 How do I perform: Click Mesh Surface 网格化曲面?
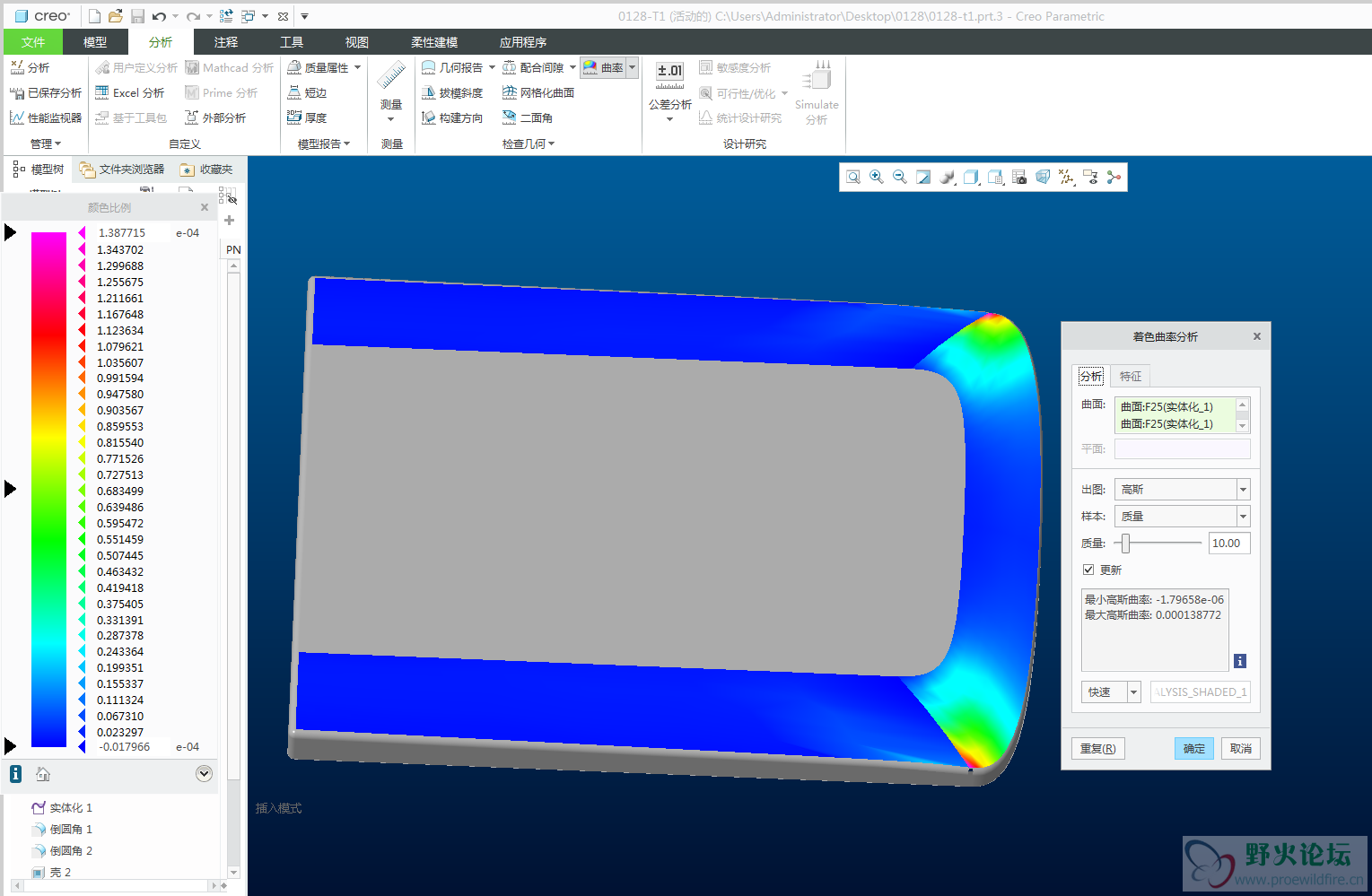[538, 92]
